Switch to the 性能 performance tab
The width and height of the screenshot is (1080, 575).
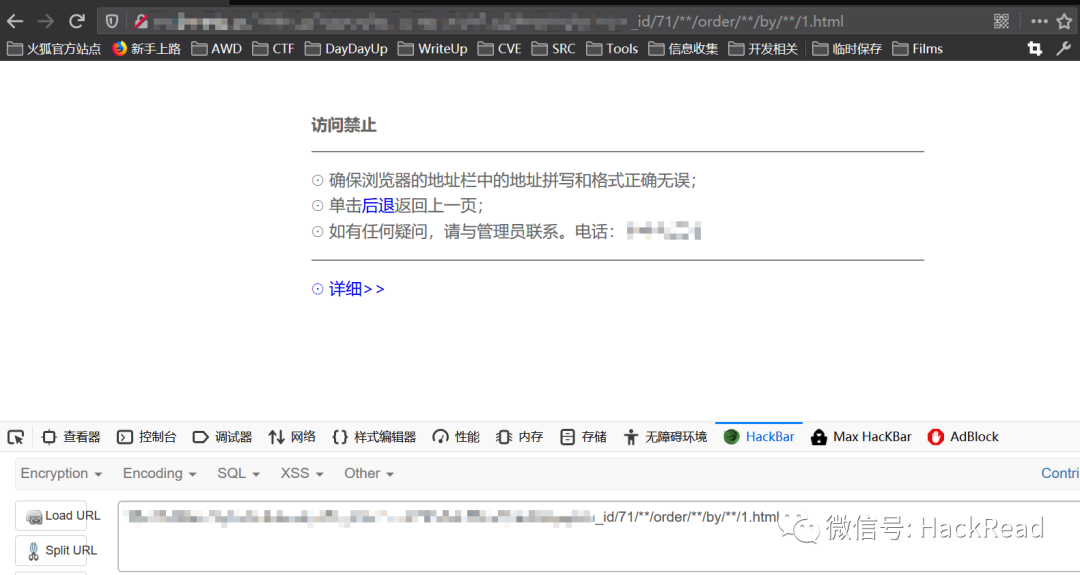(x=456, y=437)
